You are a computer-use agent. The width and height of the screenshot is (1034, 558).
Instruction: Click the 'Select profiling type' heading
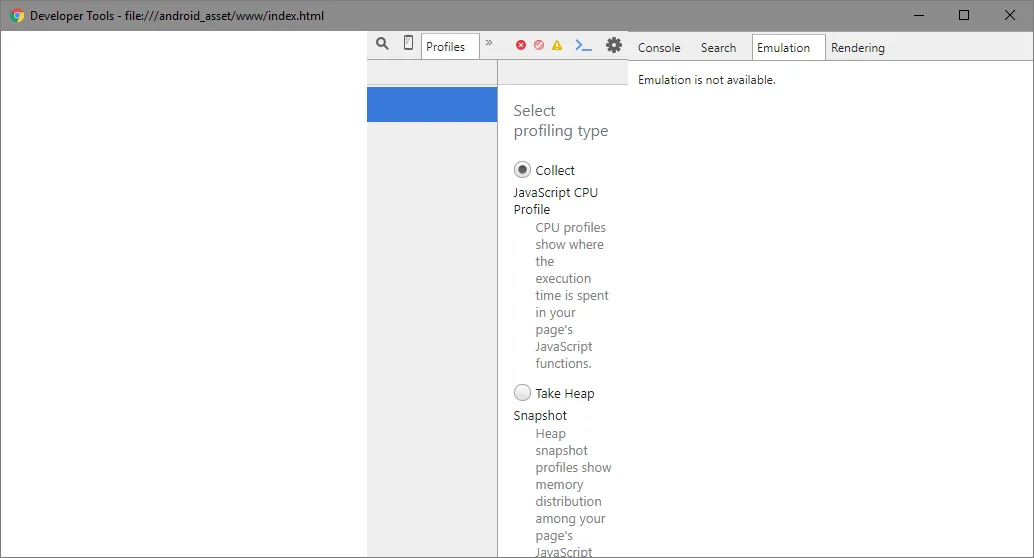[x=561, y=121]
